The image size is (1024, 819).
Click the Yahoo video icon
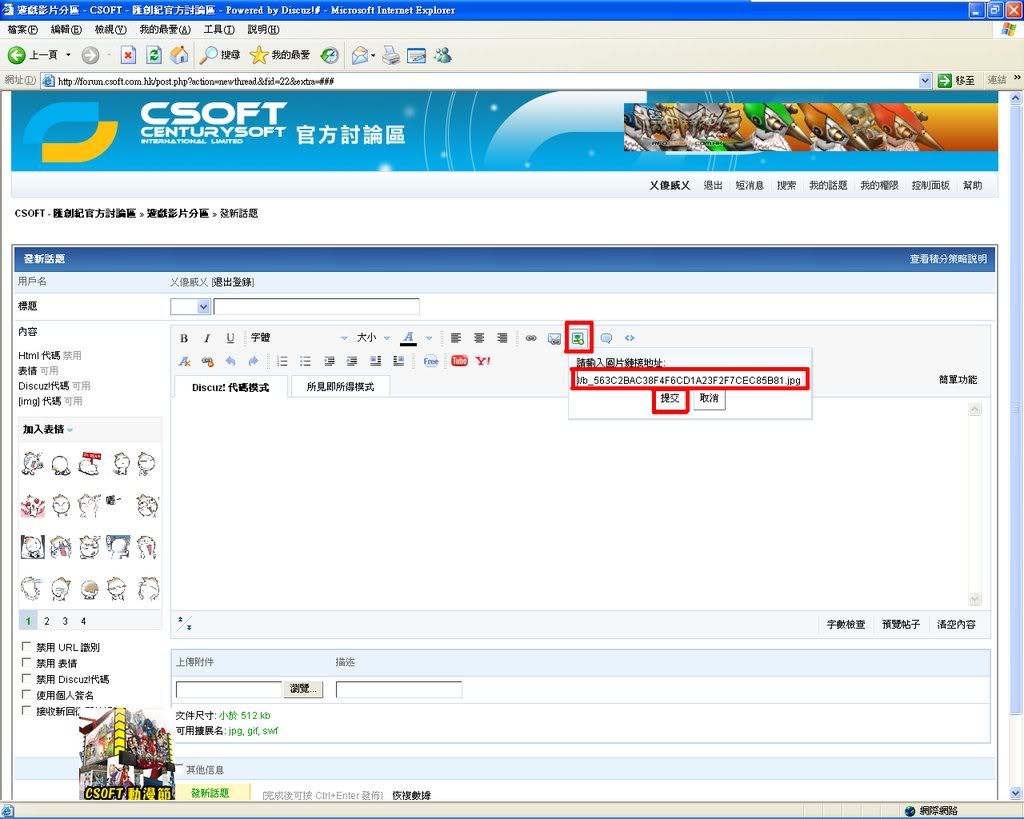(x=483, y=361)
